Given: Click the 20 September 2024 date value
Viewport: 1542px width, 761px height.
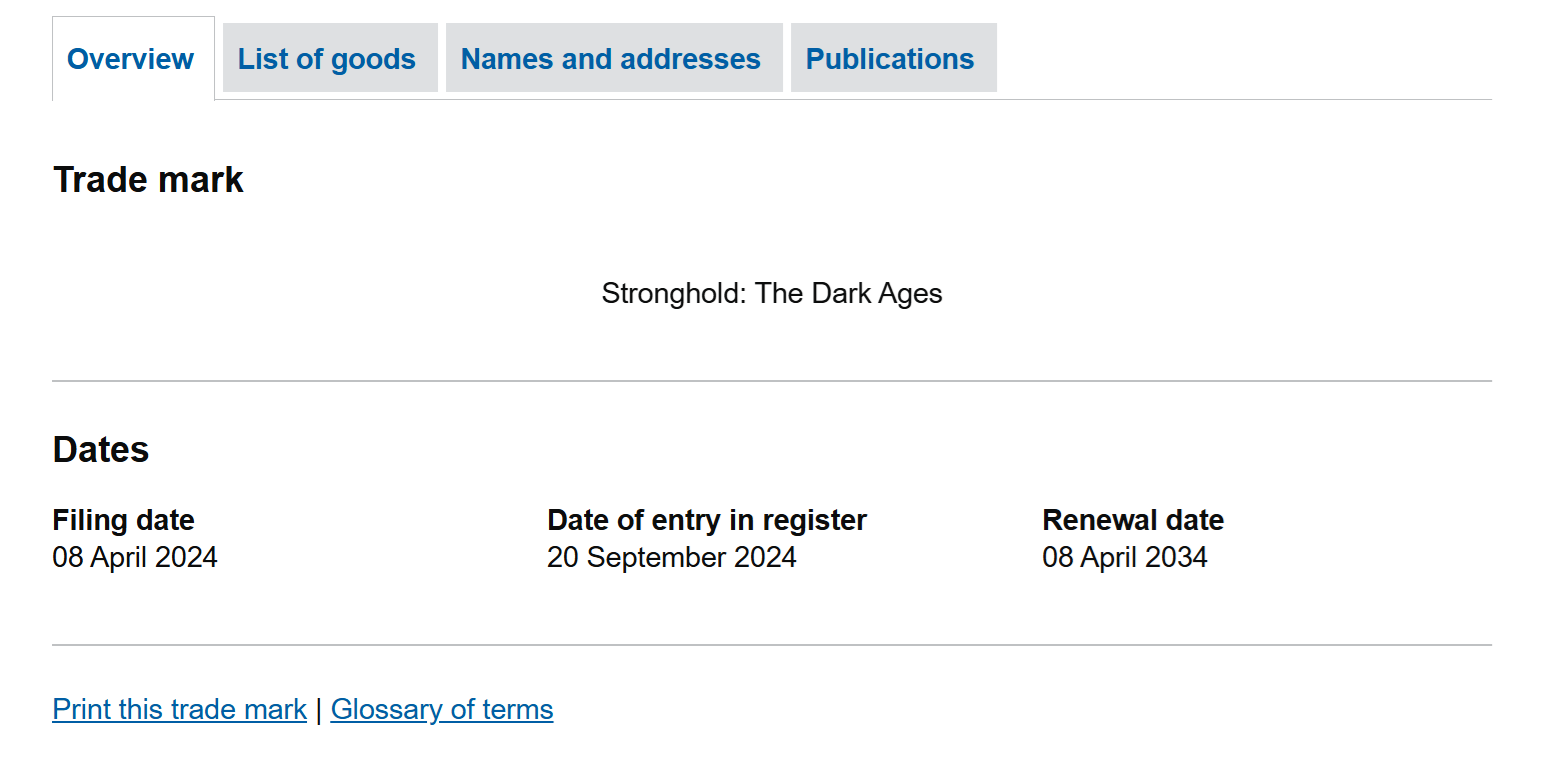Looking at the screenshot, I should (671, 557).
